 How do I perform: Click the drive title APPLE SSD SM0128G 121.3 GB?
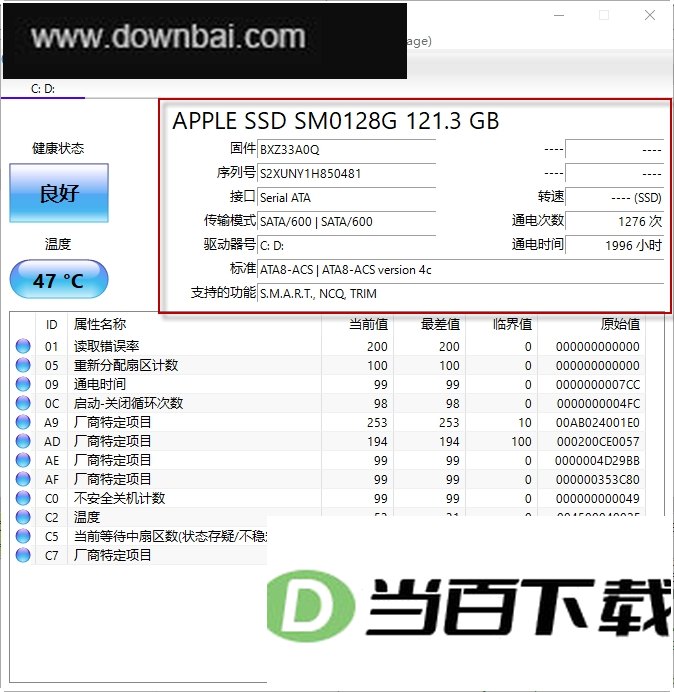pyautogui.click(x=335, y=121)
